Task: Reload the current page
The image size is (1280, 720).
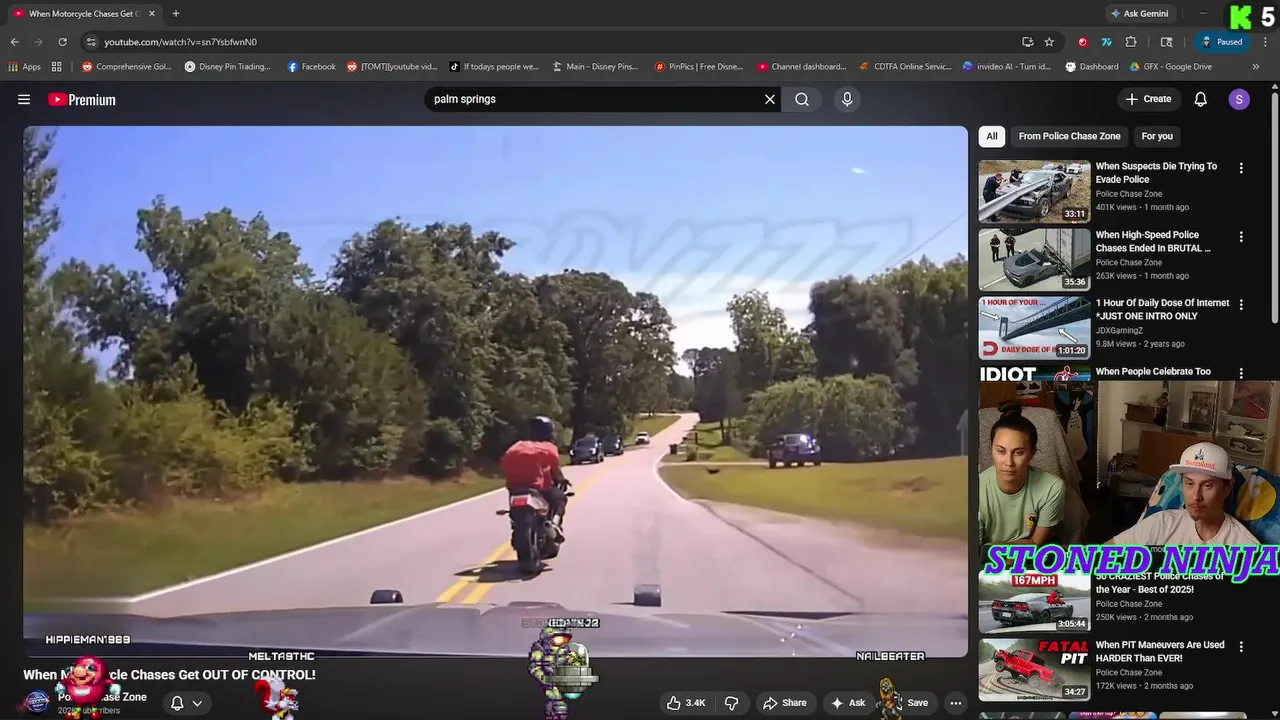Action: [62, 42]
